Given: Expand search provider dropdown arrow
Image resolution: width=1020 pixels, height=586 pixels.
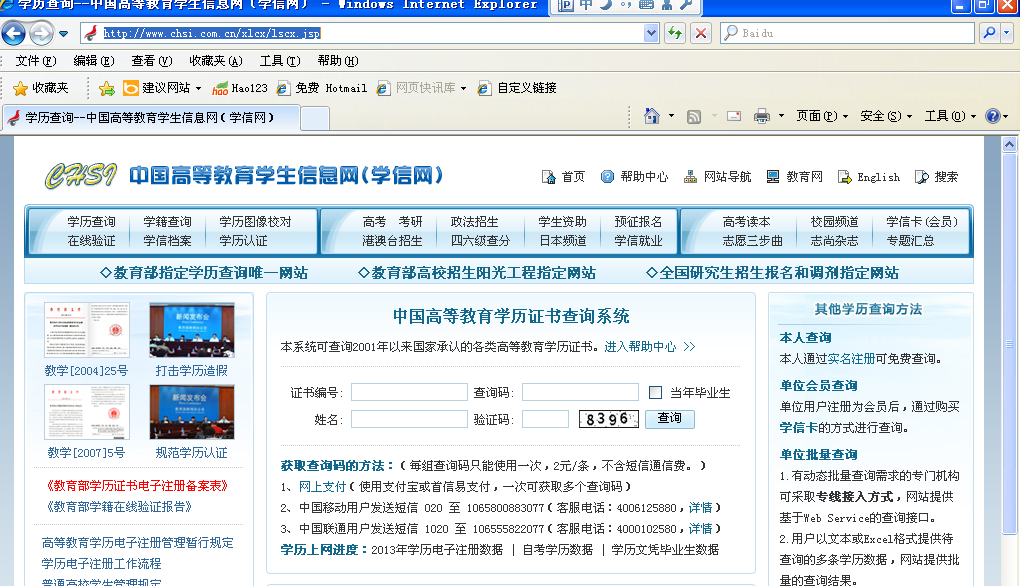Looking at the screenshot, I should pos(1007,33).
